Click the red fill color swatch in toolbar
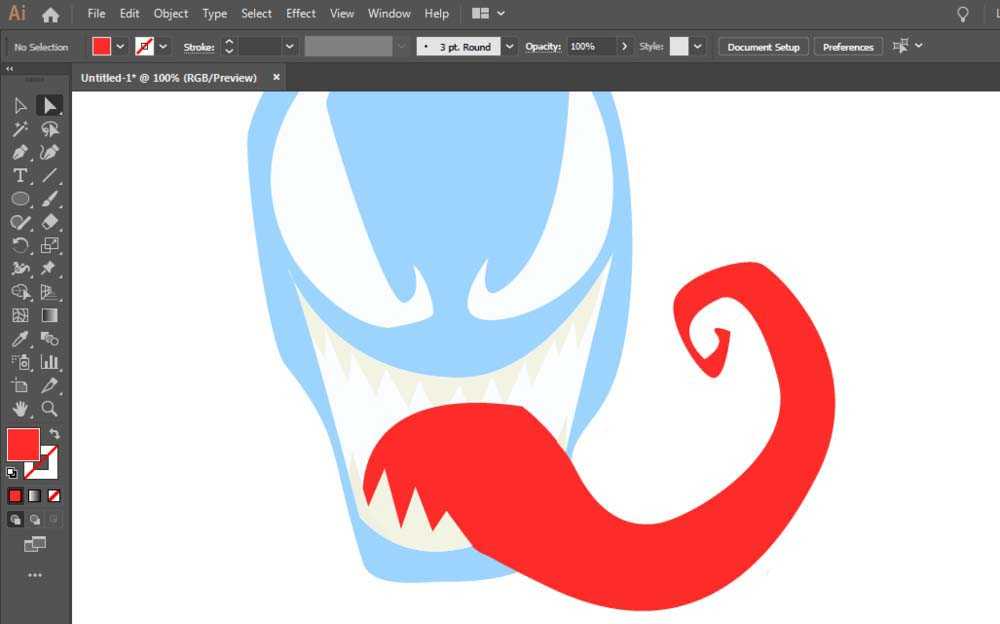Image resolution: width=1000 pixels, height=624 pixels. (x=22, y=443)
